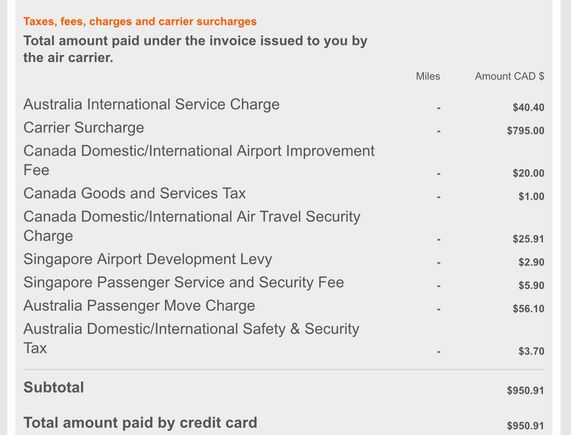Click the Amount CAD $ column header

click(x=509, y=76)
